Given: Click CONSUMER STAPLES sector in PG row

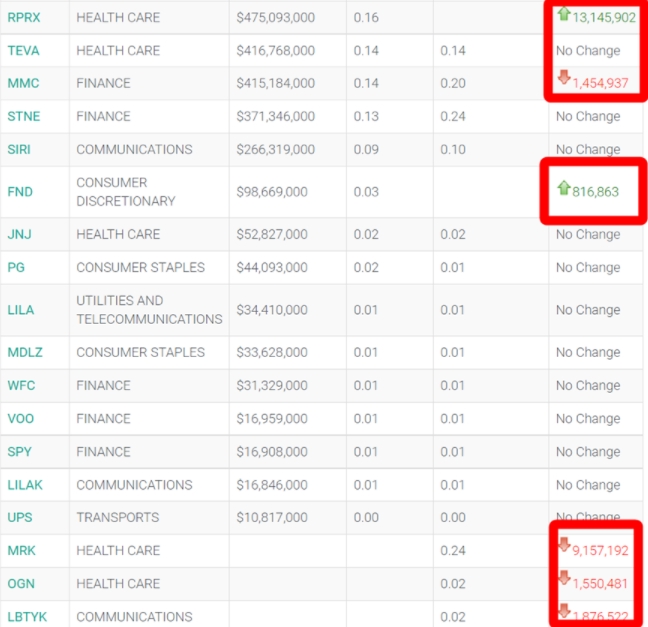Looking at the screenshot, I should click(x=141, y=267).
